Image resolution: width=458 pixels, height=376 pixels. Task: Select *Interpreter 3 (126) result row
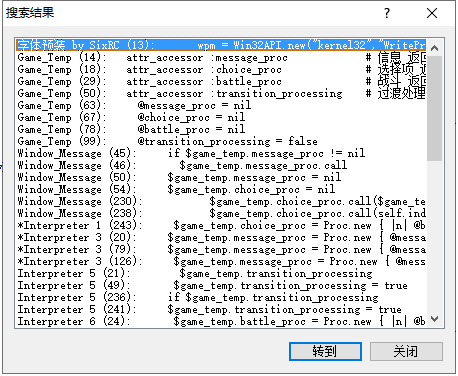pos(221,261)
